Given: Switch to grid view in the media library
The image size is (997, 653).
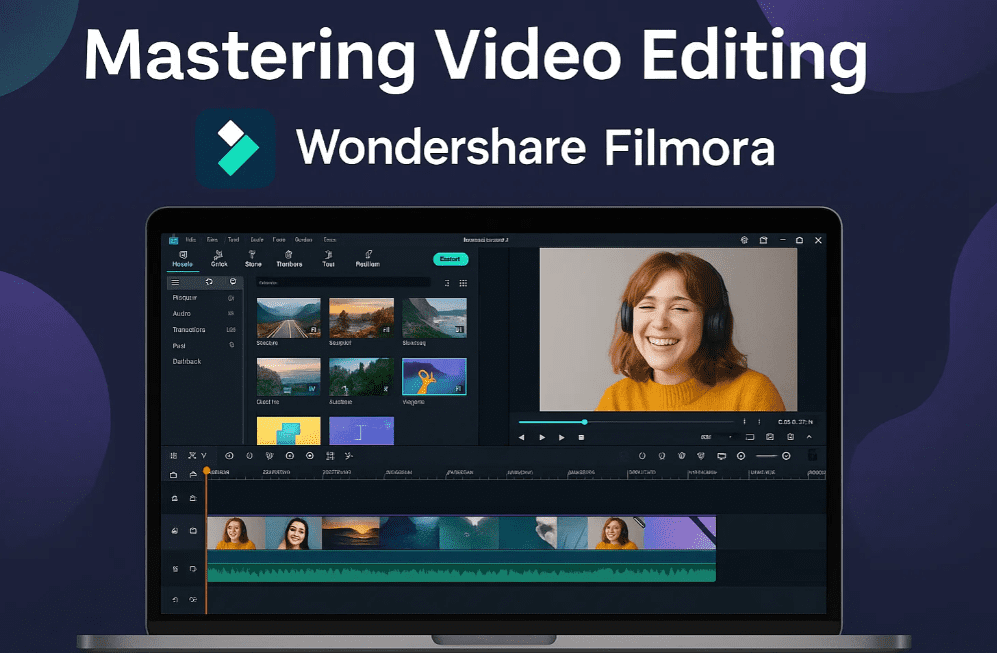Looking at the screenshot, I should pos(463,283).
